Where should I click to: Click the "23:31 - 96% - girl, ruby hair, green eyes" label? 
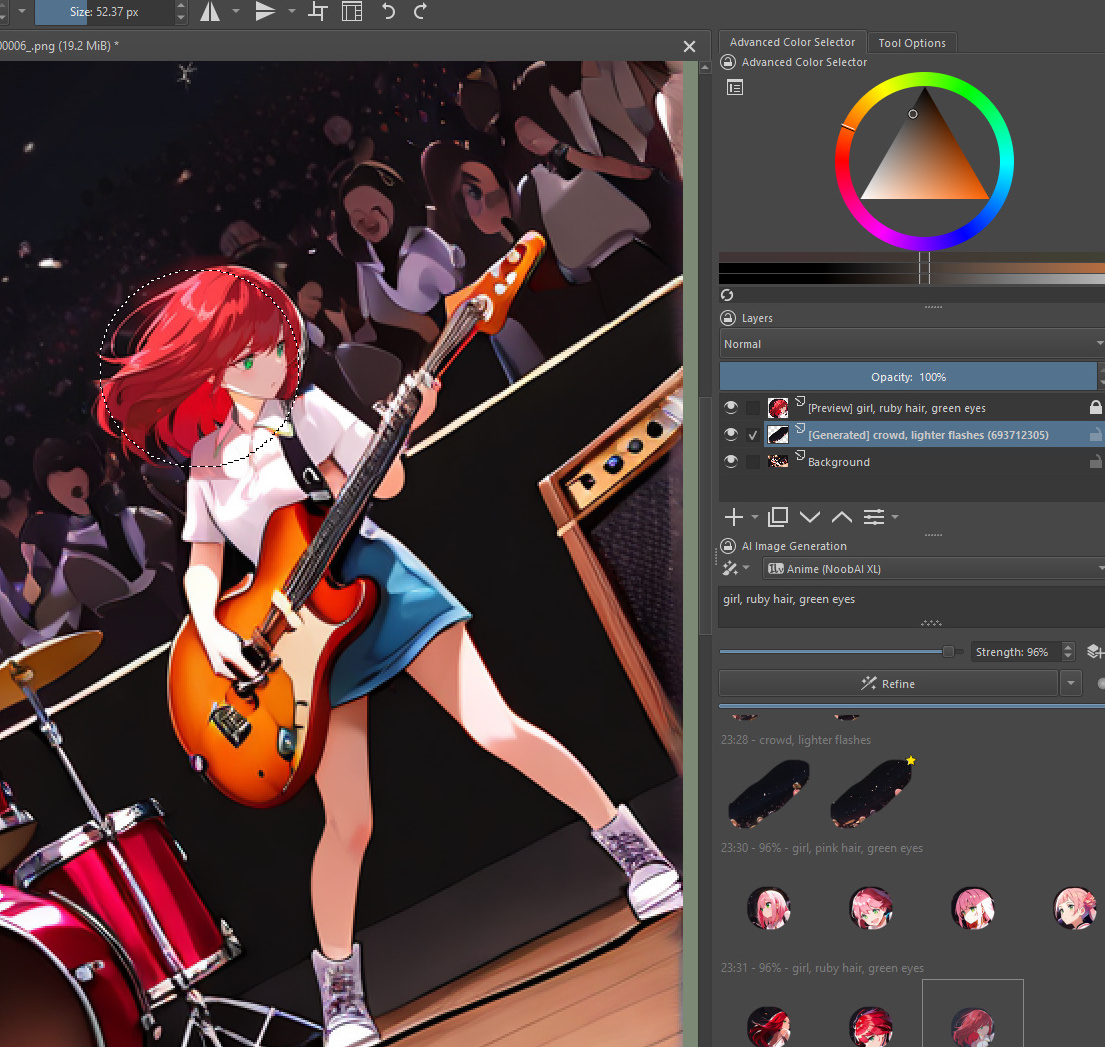(822, 968)
